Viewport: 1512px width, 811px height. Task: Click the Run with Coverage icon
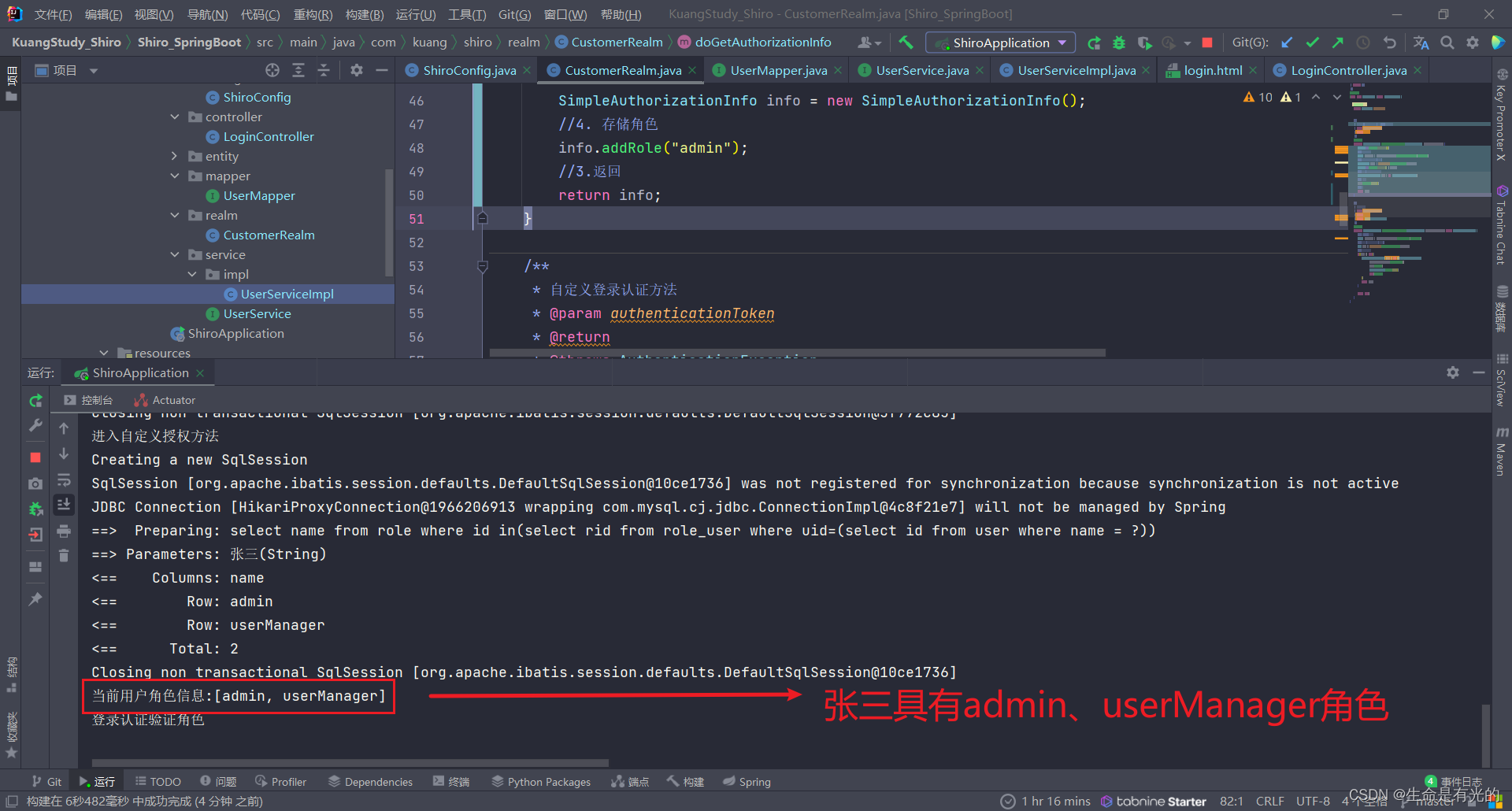click(x=1144, y=43)
